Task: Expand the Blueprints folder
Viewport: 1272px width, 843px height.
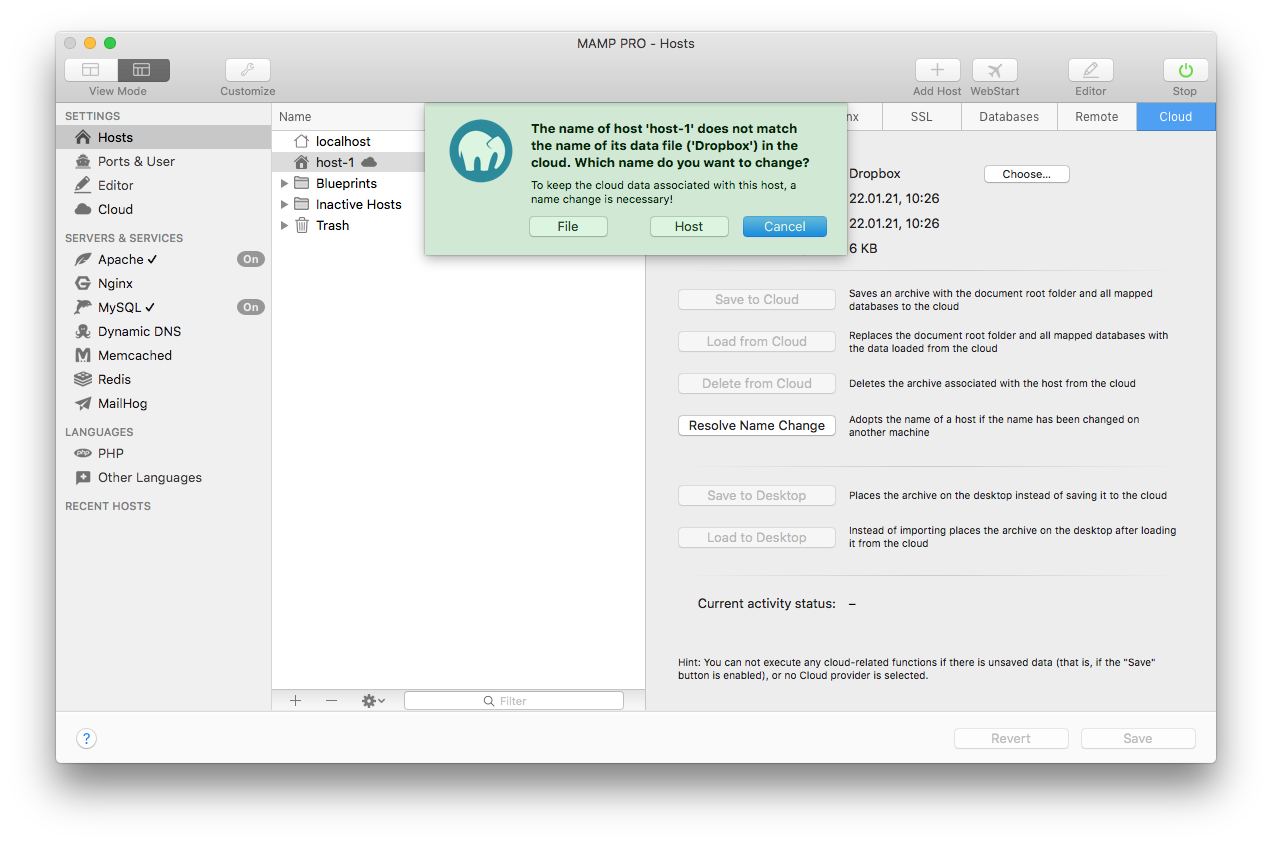Action: pos(285,183)
